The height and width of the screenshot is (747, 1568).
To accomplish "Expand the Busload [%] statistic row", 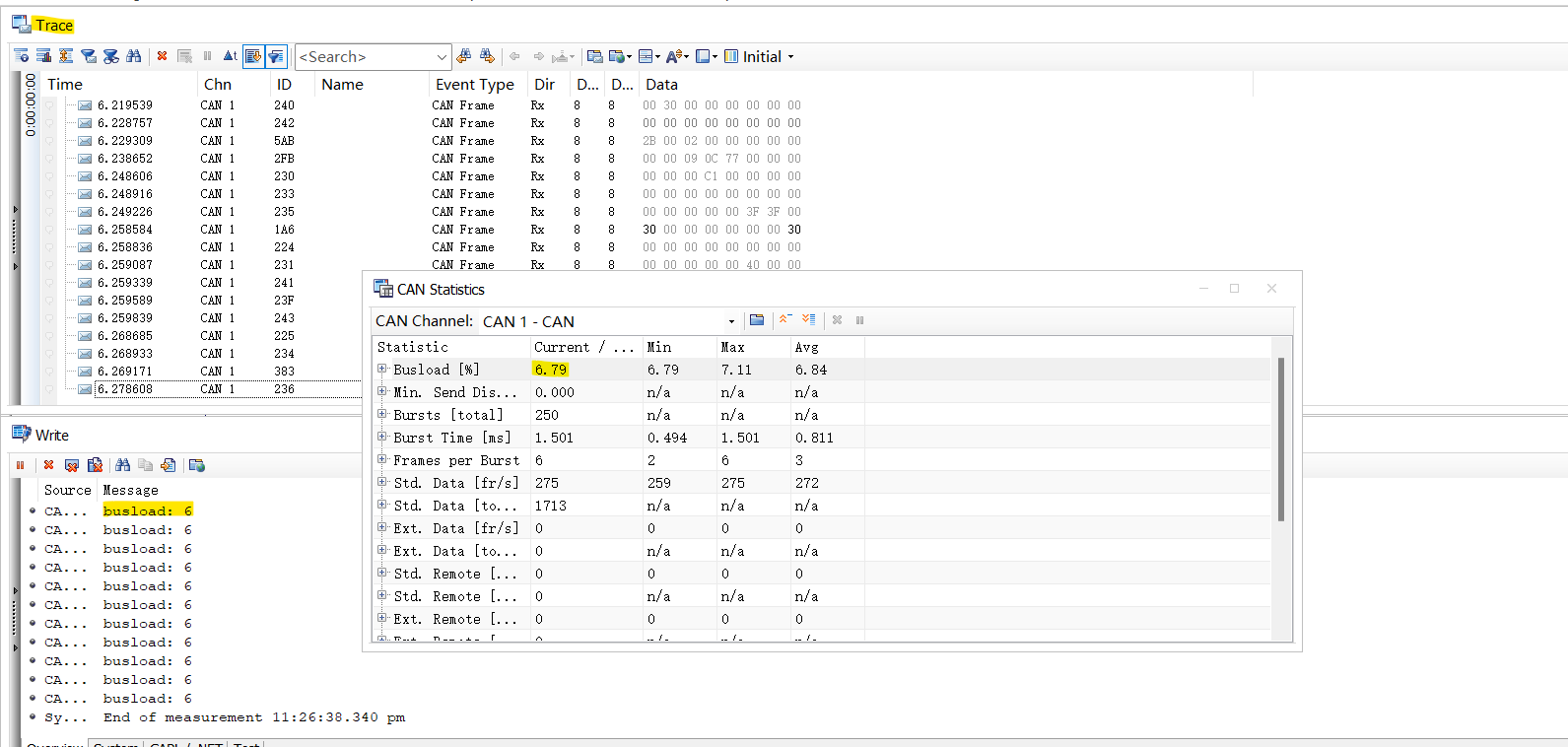I will pyautogui.click(x=382, y=369).
